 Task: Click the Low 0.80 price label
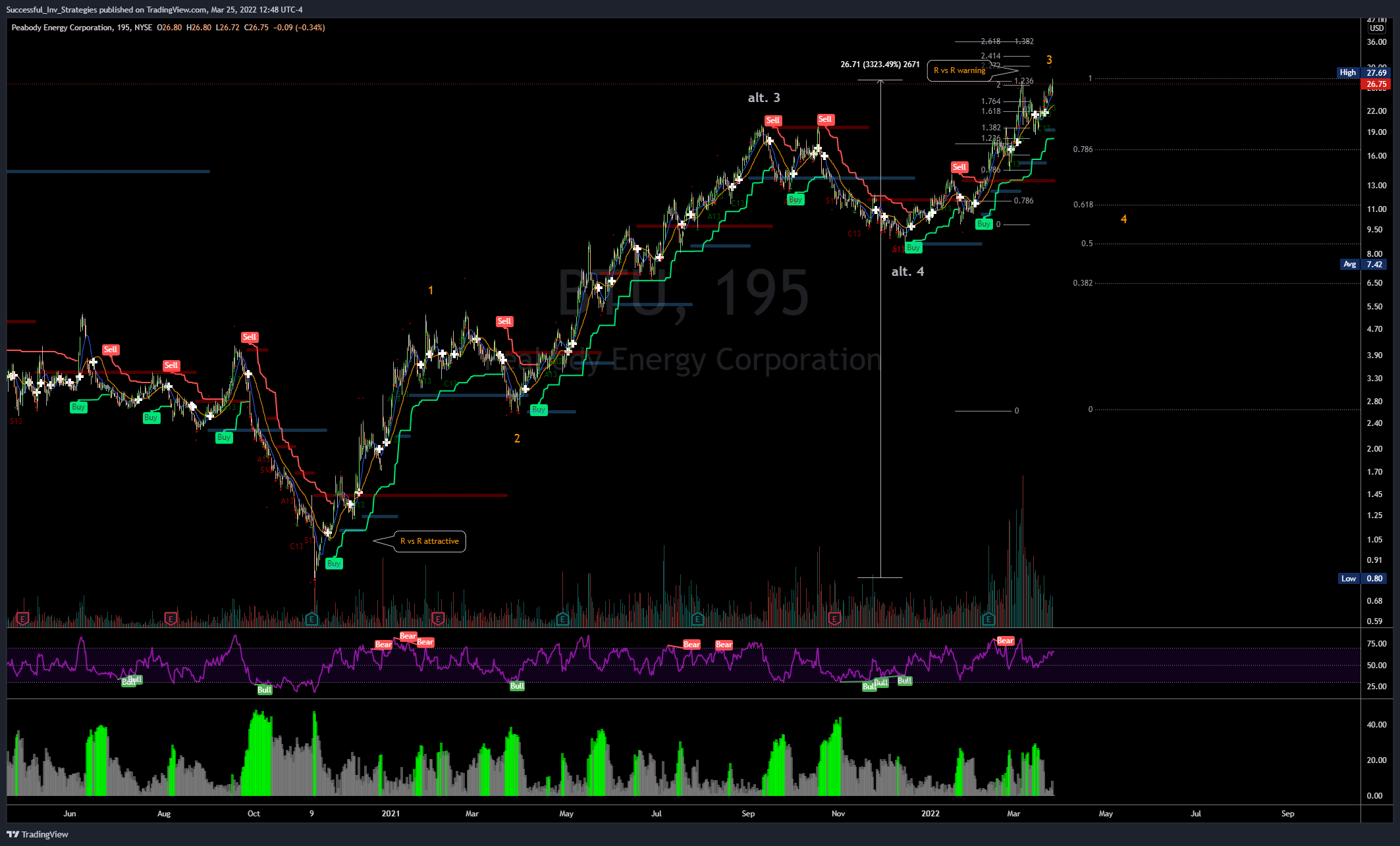point(1362,579)
